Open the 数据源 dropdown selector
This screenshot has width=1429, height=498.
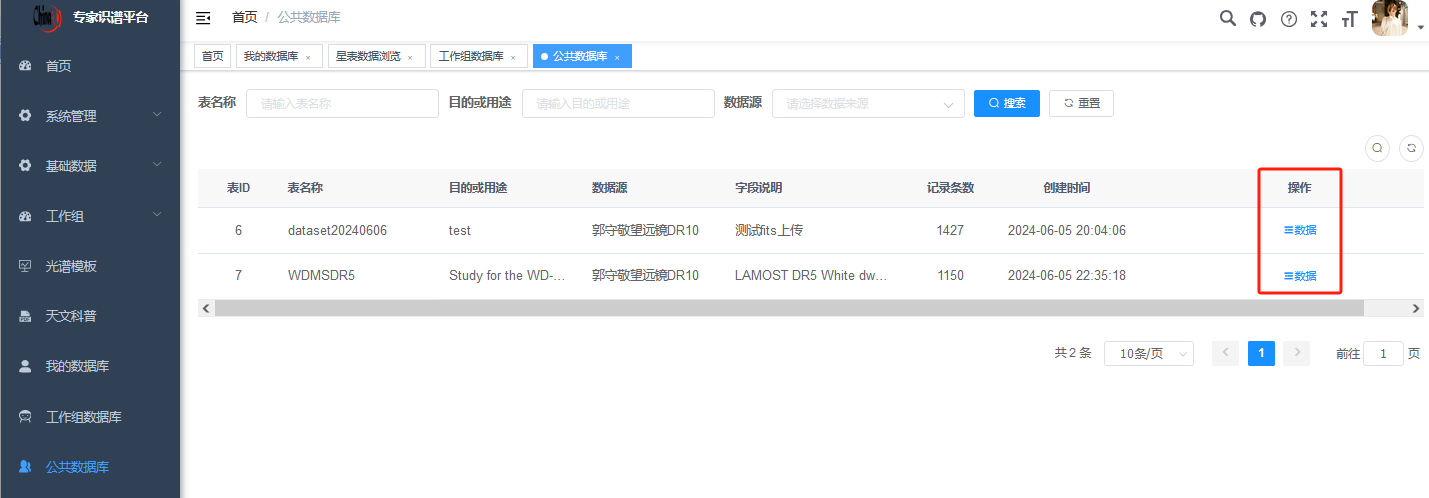point(867,104)
